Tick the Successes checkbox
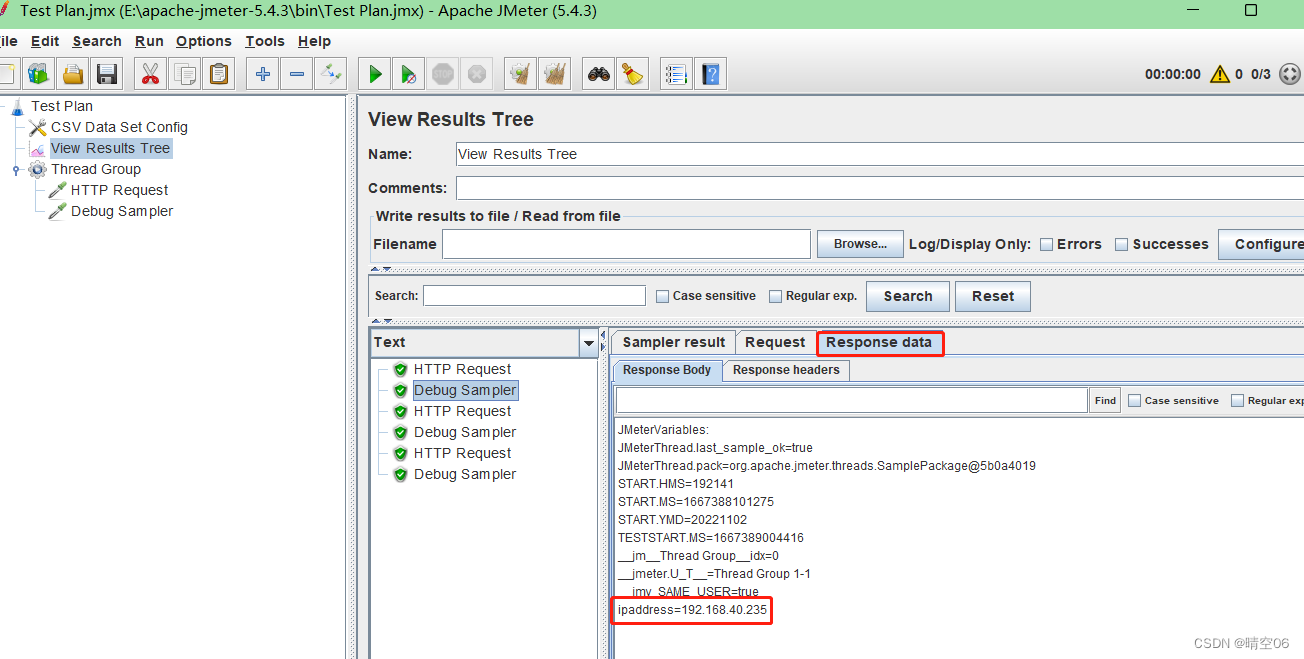1304x659 pixels. tap(1121, 244)
